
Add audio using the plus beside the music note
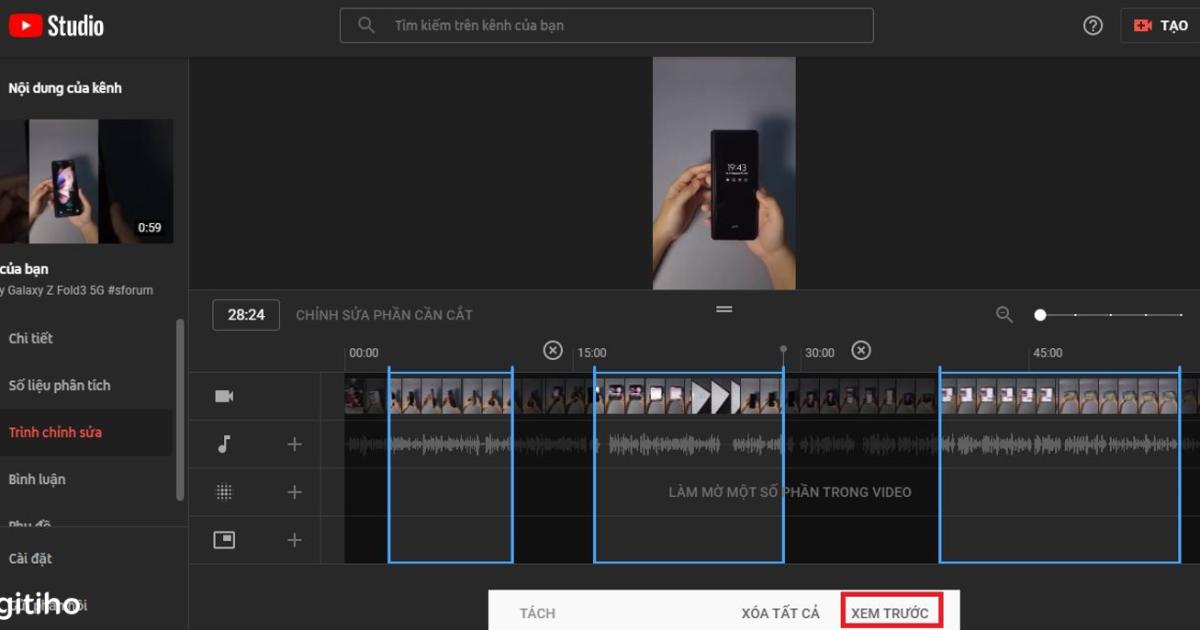[294, 443]
